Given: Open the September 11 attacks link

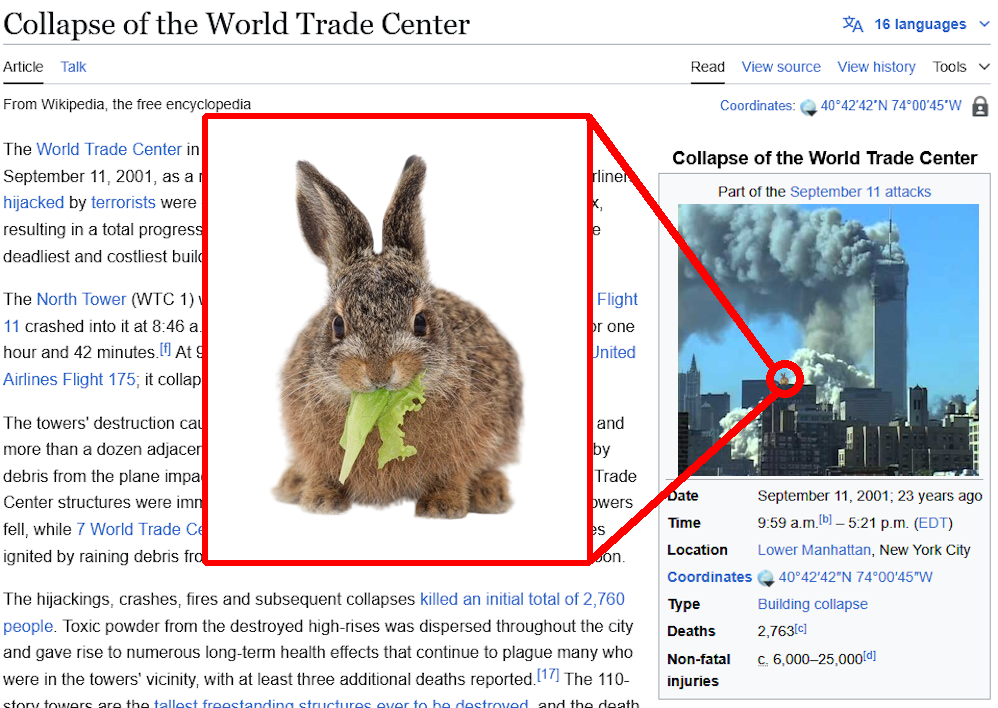Looking at the screenshot, I should (861, 192).
